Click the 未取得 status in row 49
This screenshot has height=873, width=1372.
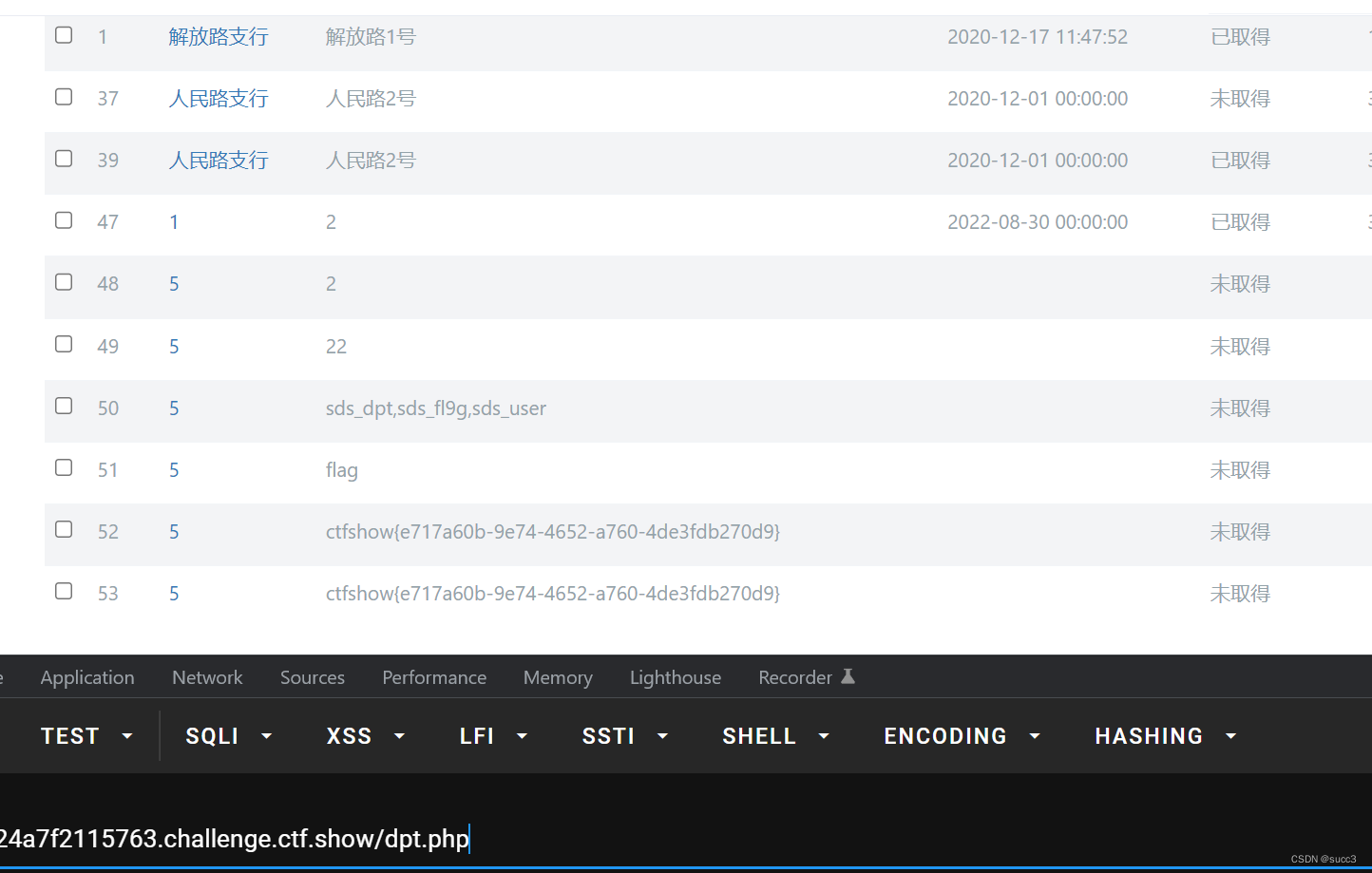(1240, 347)
